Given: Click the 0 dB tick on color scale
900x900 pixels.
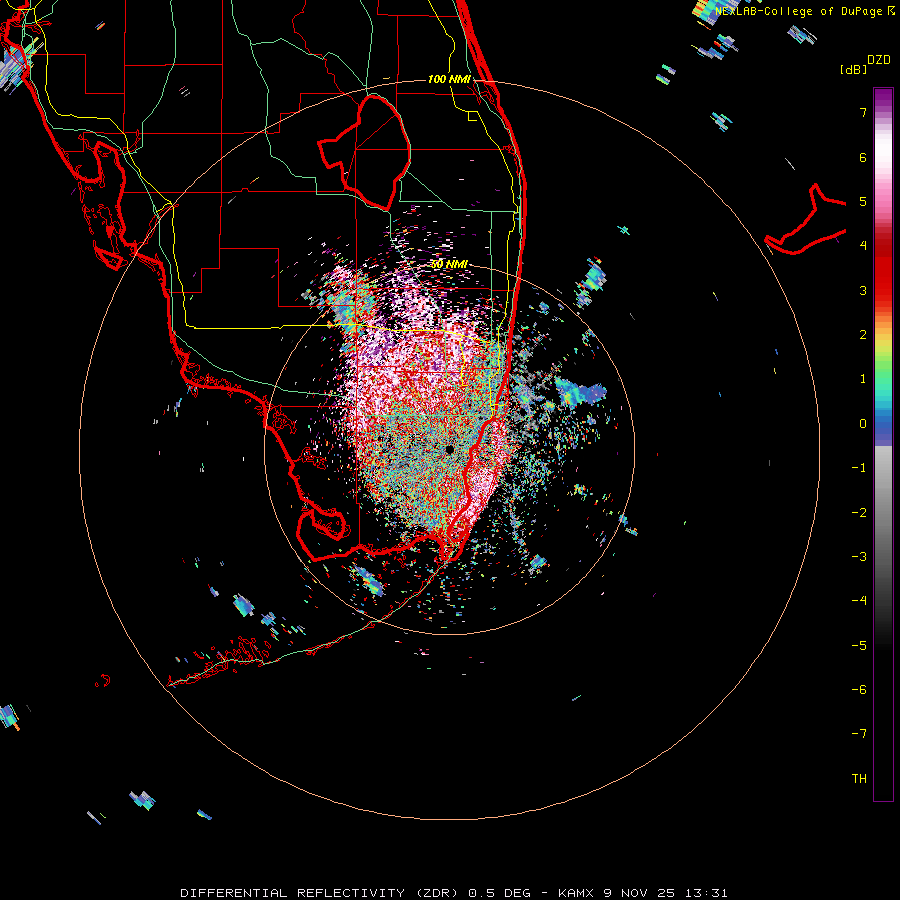Looking at the screenshot, I should click(x=863, y=424).
